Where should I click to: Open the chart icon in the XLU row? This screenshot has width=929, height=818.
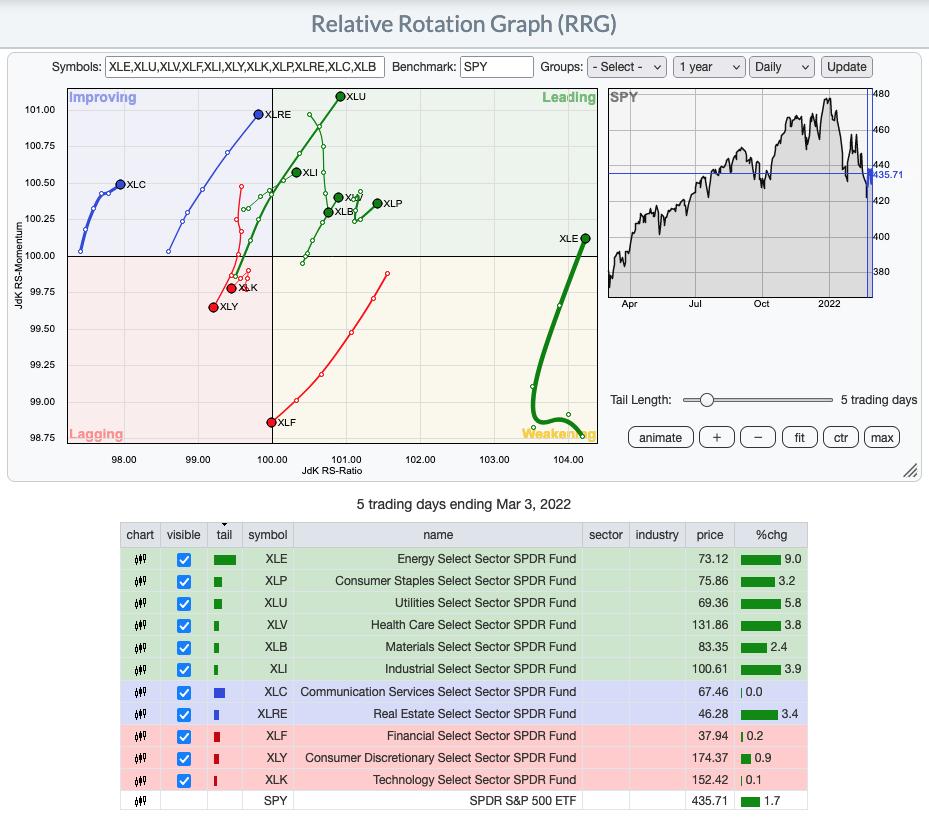point(140,603)
